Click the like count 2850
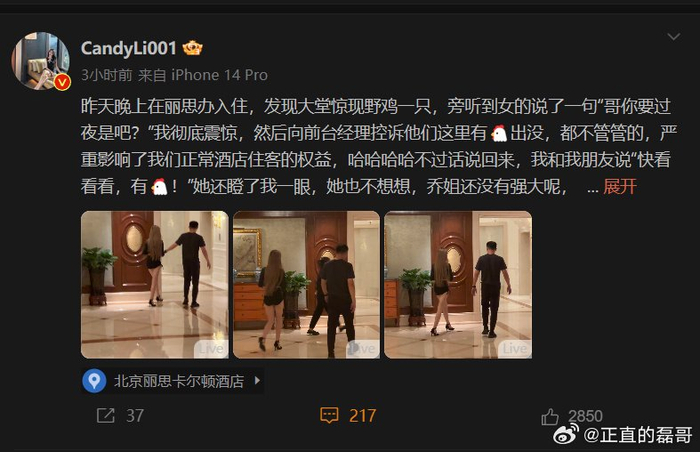The width and height of the screenshot is (700, 452). 585,416
